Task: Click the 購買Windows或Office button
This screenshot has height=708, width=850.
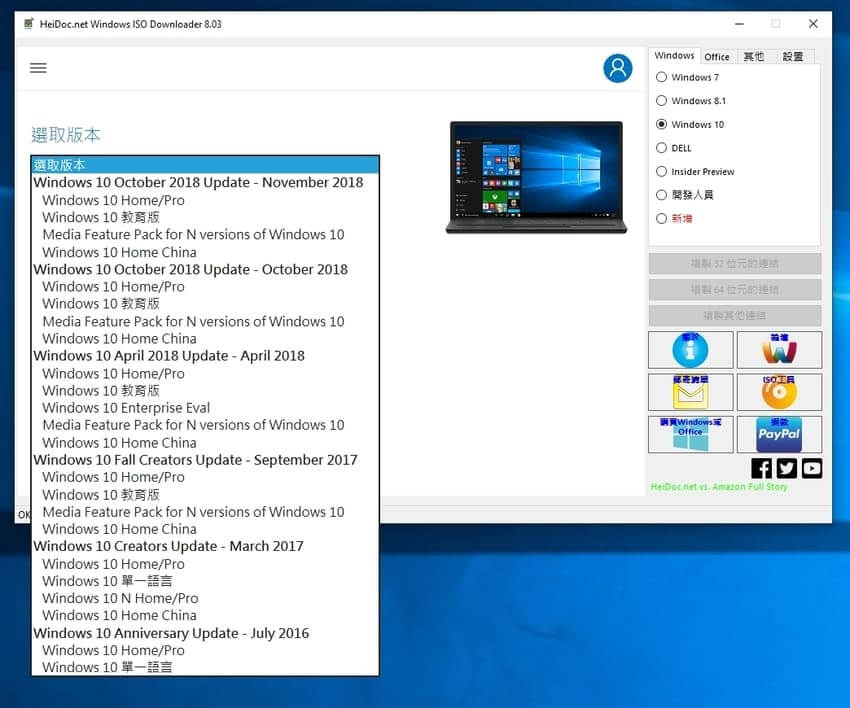Action: click(690, 434)
